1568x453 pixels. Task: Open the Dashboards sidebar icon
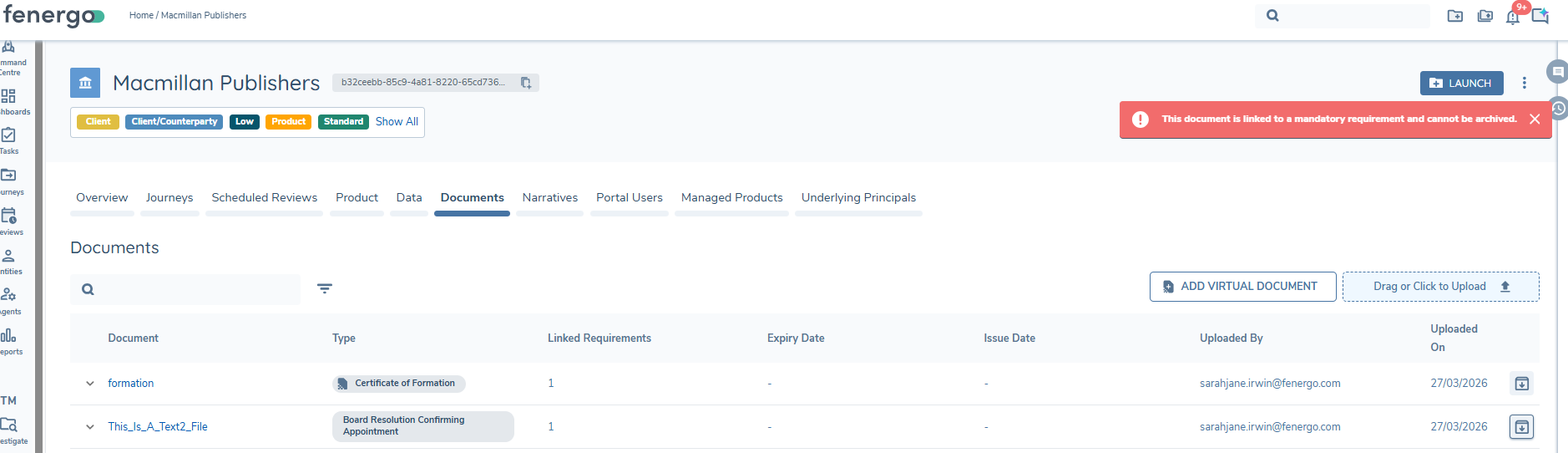[x=8, y=95]
